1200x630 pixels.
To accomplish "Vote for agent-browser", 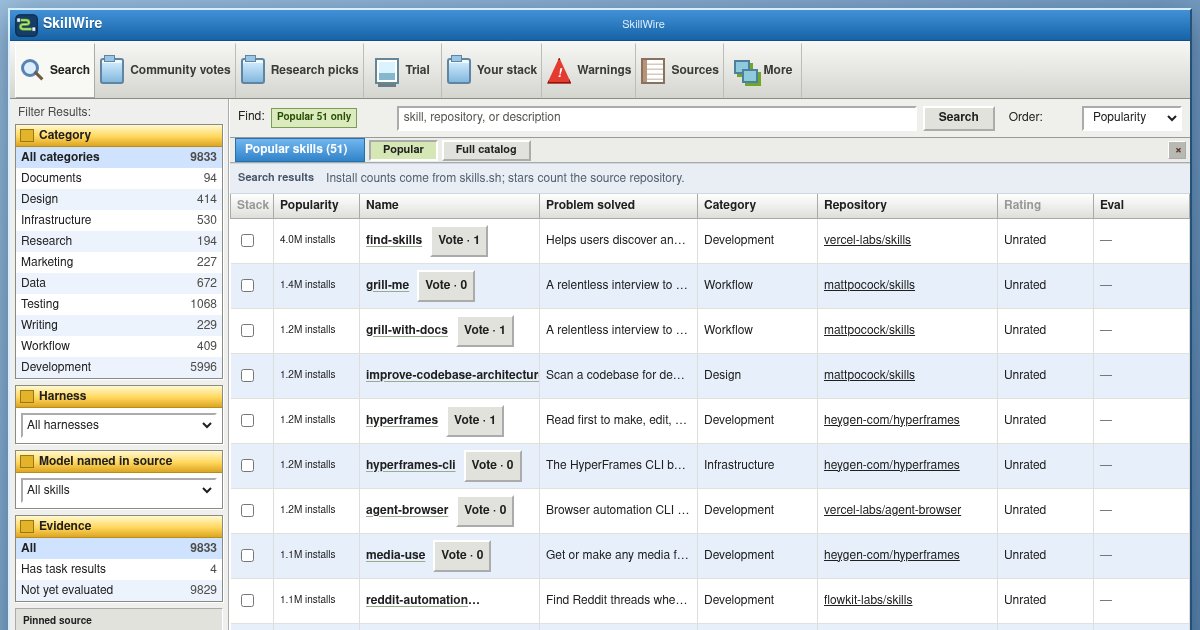I will tap(485, 510).
